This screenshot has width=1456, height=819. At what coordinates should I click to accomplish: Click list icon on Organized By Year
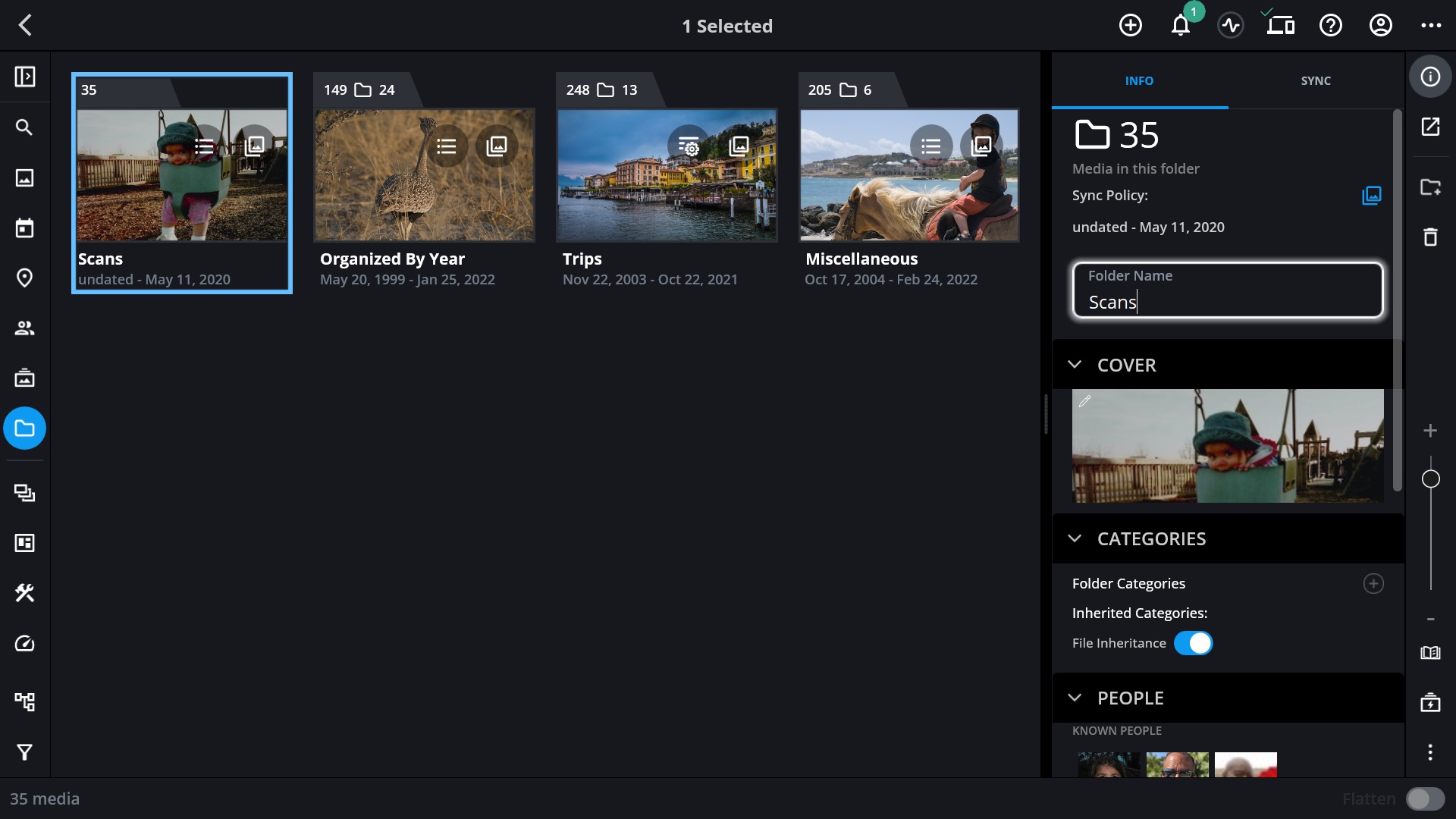447,146
